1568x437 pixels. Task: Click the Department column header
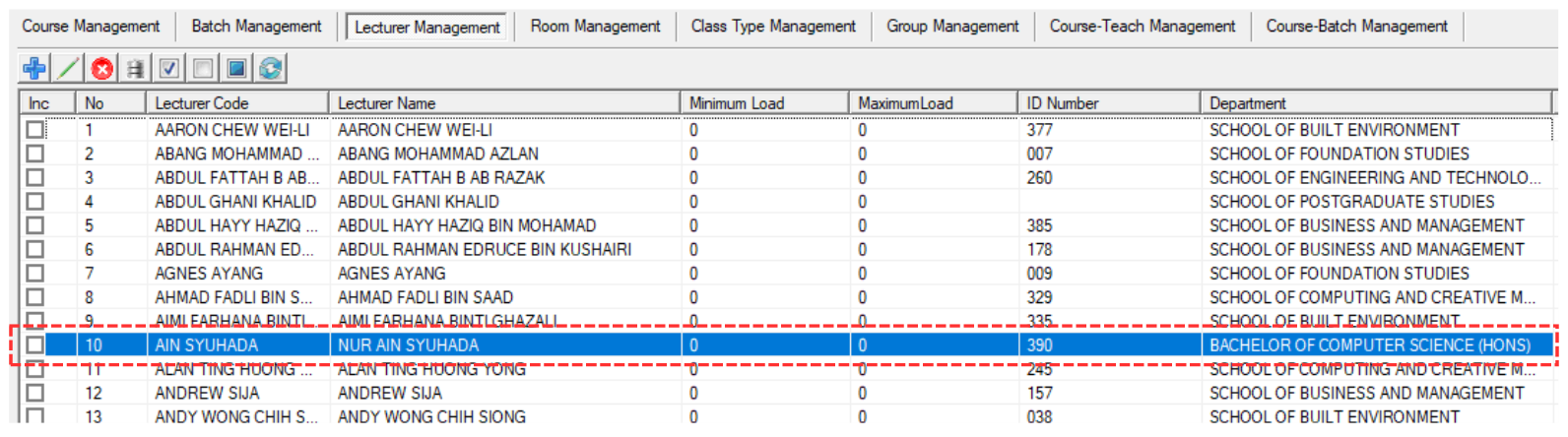1374,103
